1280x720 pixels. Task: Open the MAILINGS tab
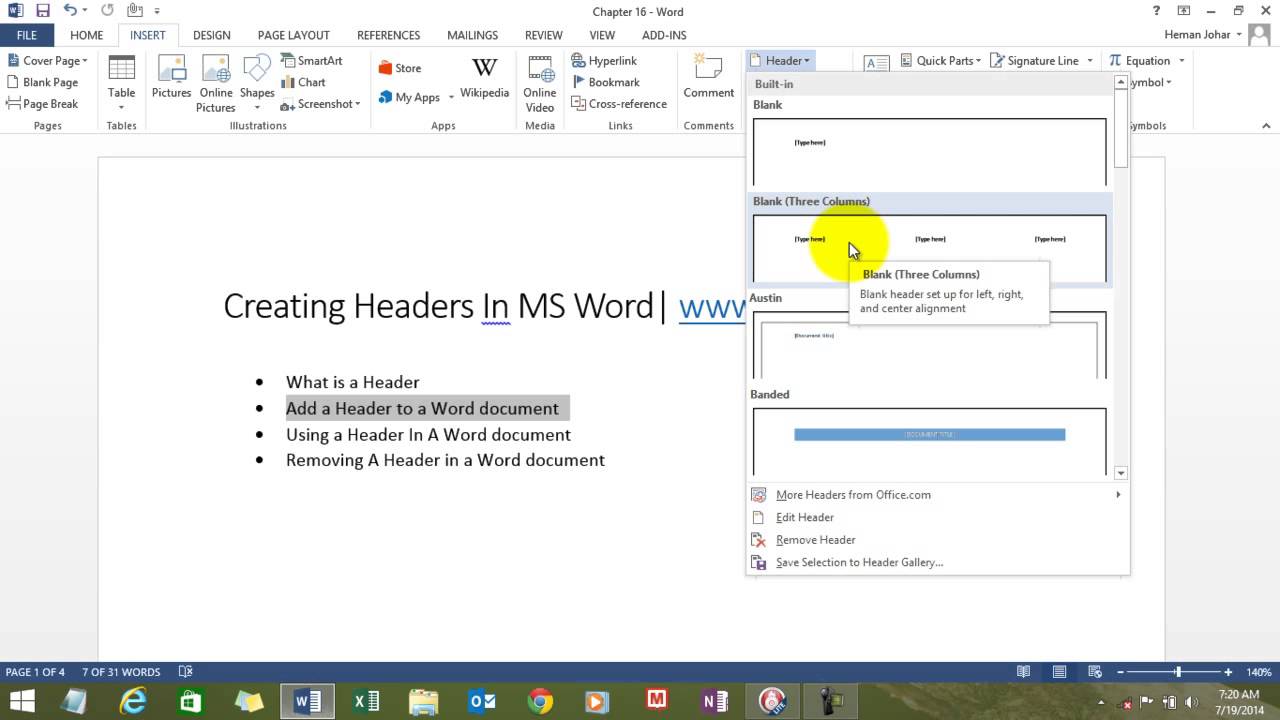(472, 35)
